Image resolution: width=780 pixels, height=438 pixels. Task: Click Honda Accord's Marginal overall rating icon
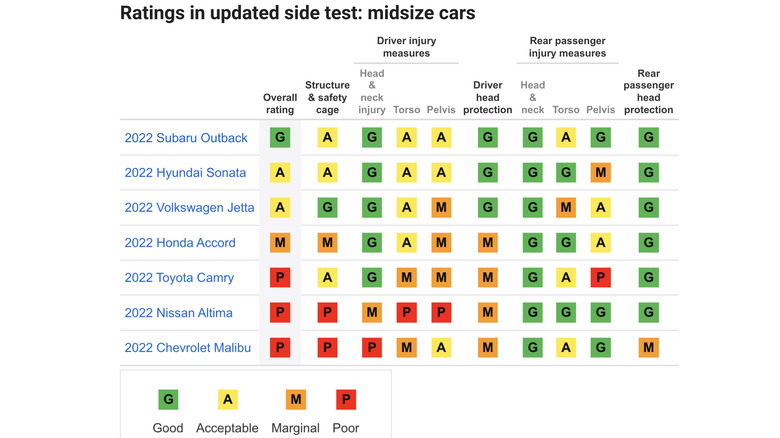(280, 243)
